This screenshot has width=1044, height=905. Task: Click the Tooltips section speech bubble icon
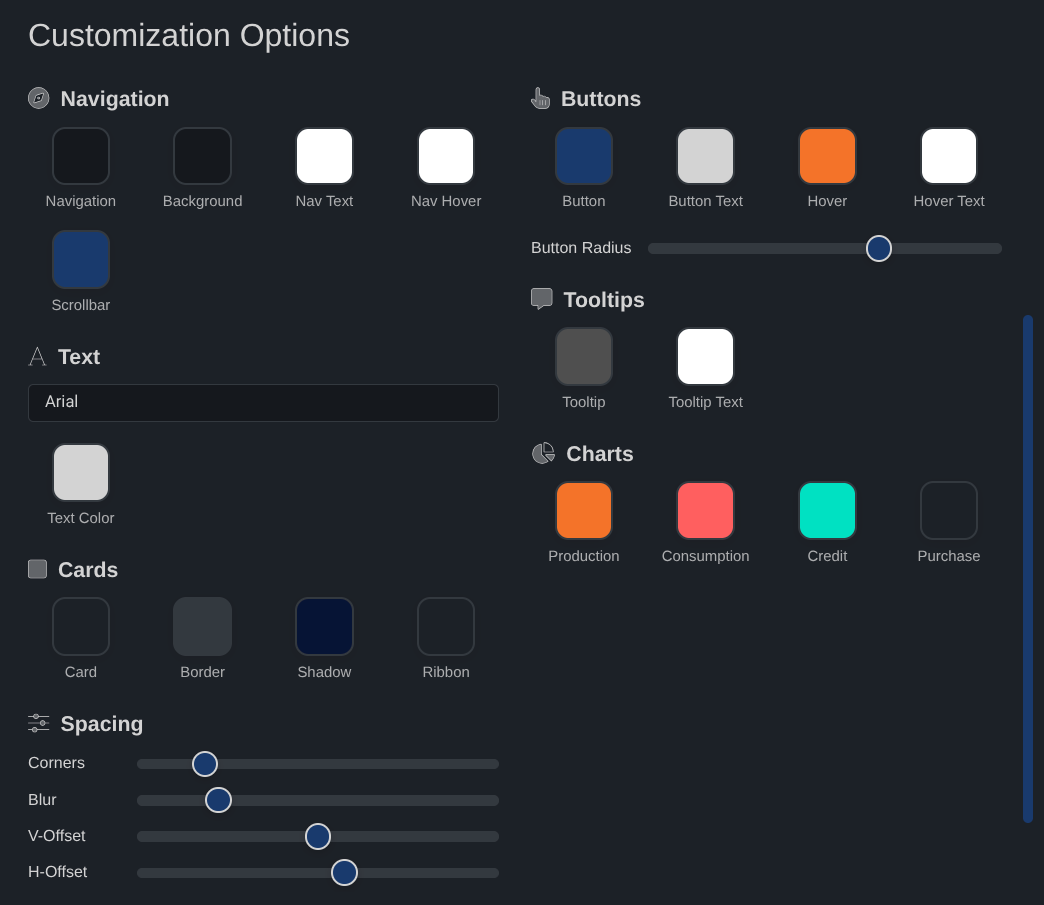tap(541, 298)
